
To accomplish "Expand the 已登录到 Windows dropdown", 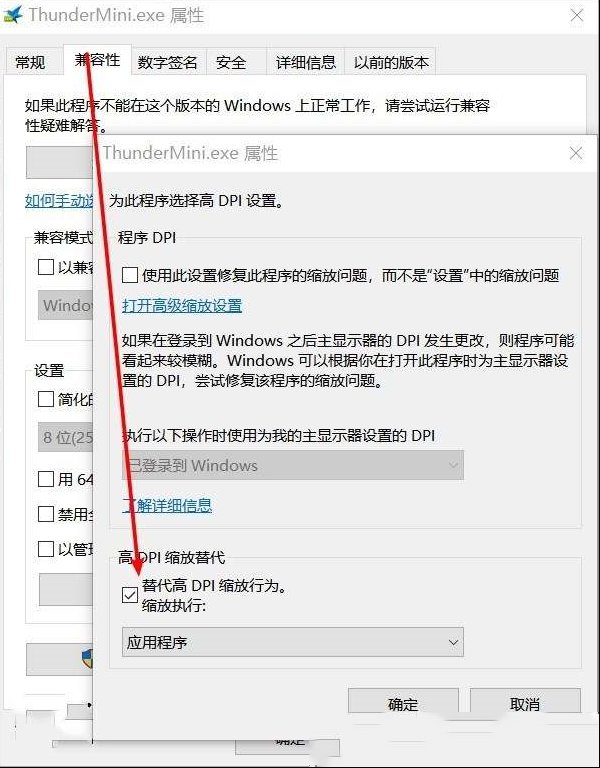I will pyautogui.click(x=292, y=465).
